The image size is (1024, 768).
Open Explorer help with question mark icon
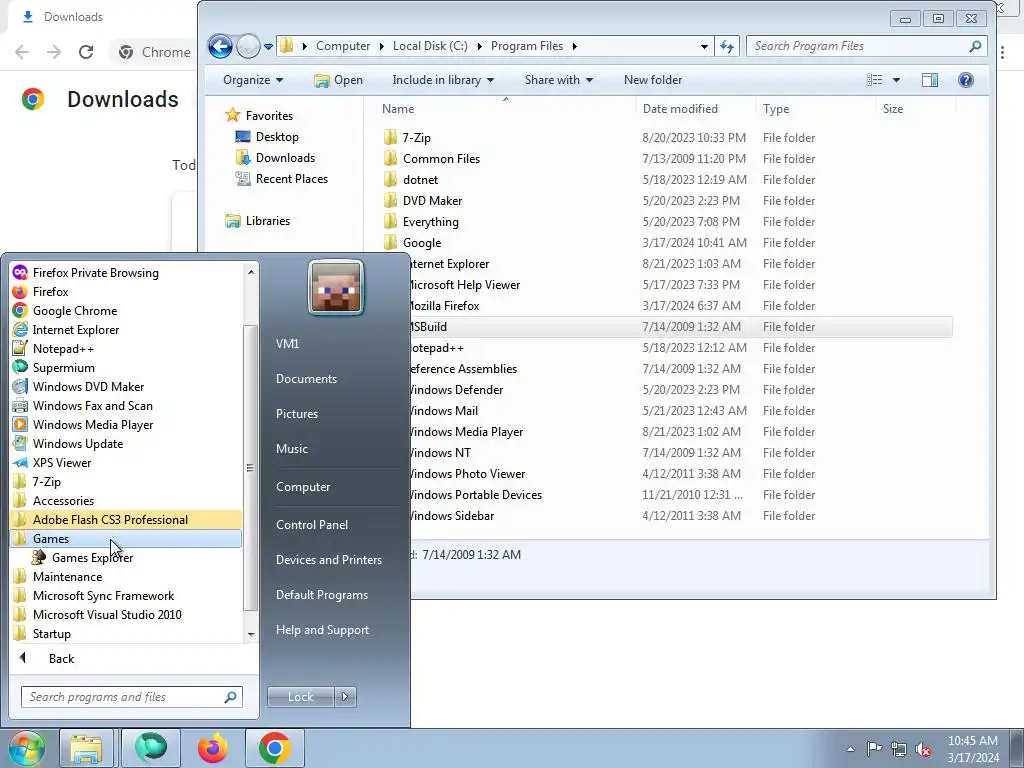[966, 80]
